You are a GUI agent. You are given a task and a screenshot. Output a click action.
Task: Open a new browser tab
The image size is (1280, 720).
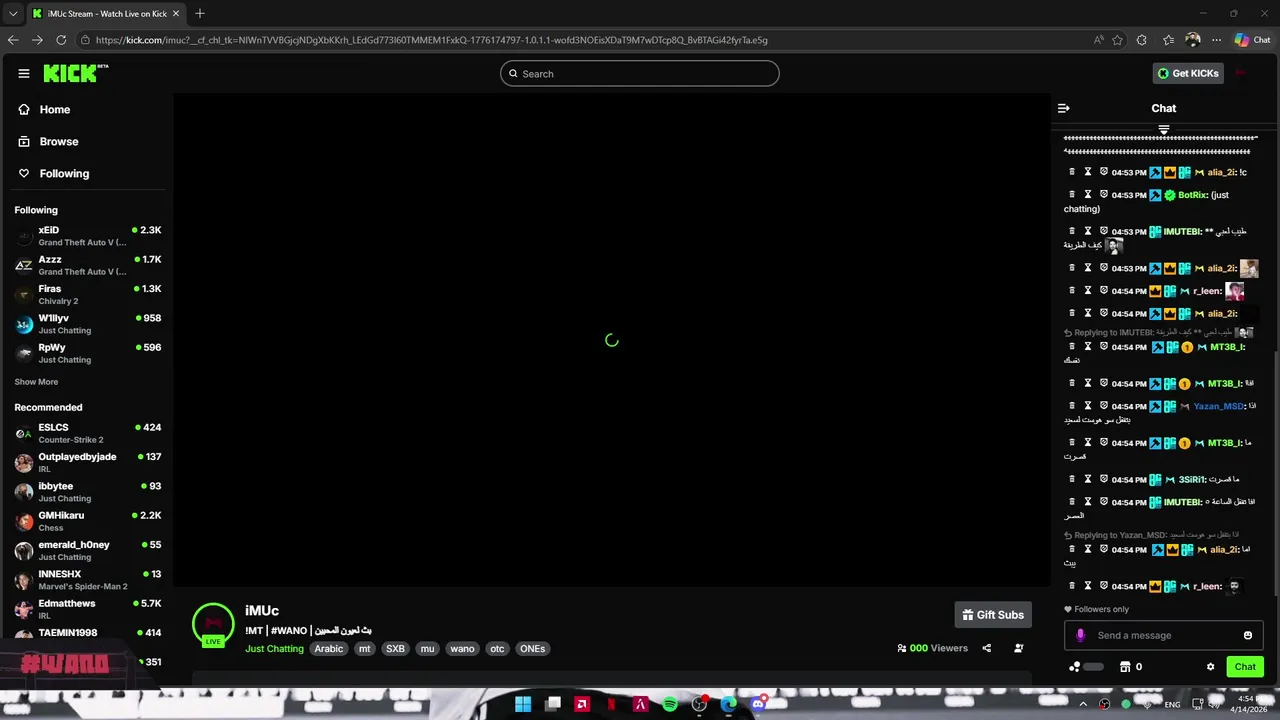point(200,13)
